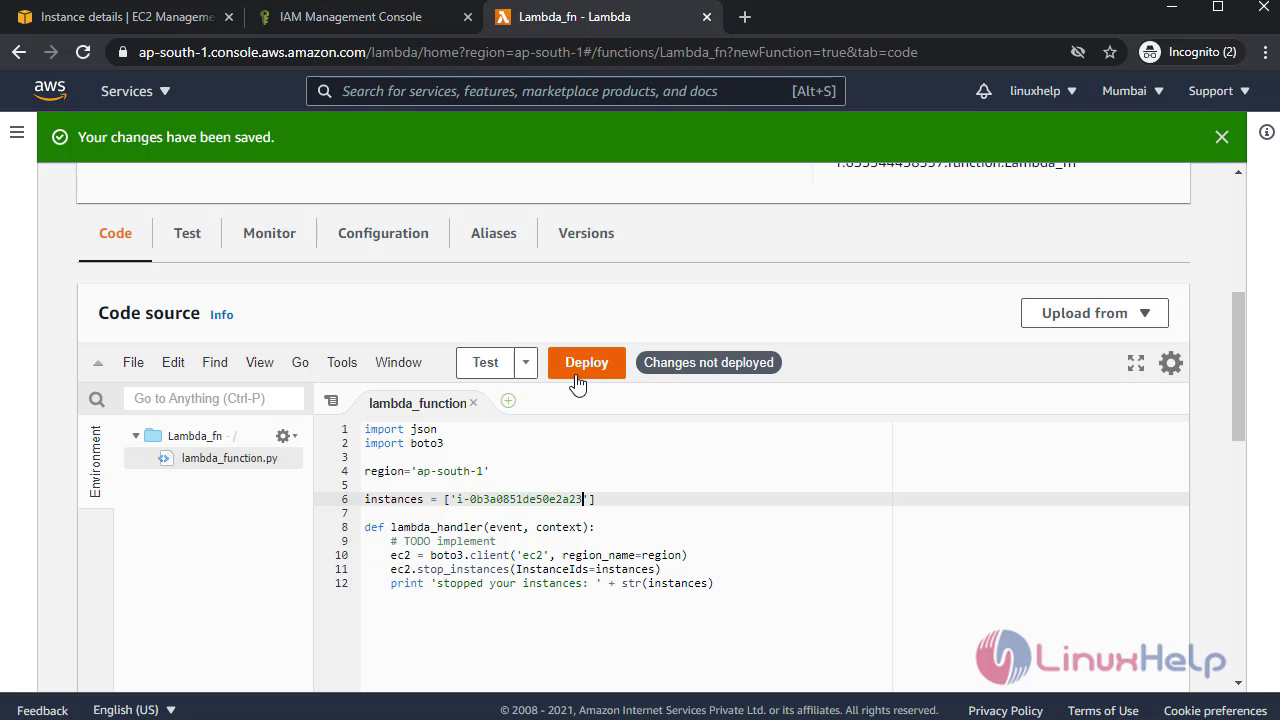This screenshot has height=720, width=1280.
Task: Collapse the editor menu bar arrow
Action: pyautogui.click(x=97, y=363)
